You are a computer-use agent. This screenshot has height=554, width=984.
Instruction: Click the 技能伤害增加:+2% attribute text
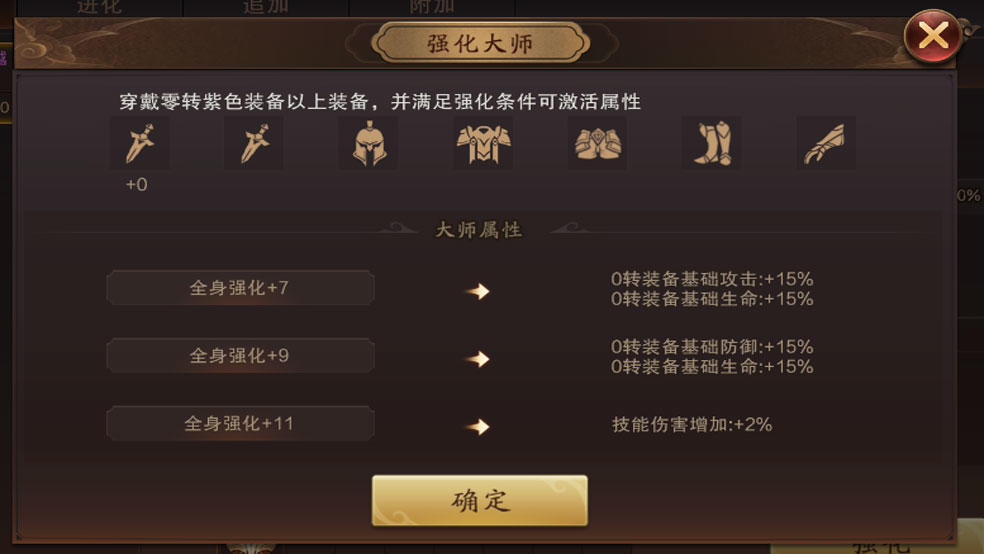coord(692,424)
